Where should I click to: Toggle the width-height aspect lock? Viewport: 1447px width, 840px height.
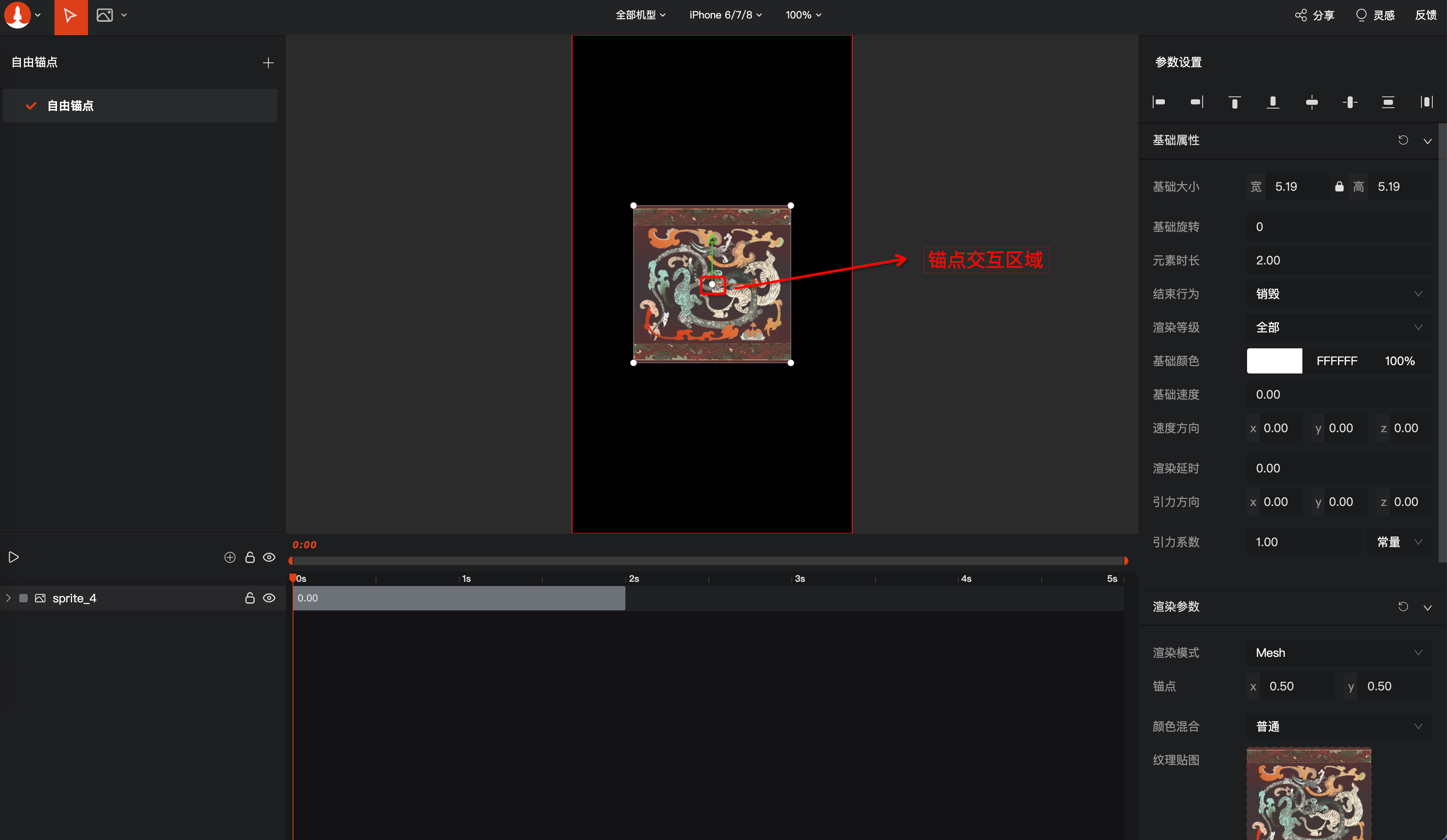pos(1339,187)
